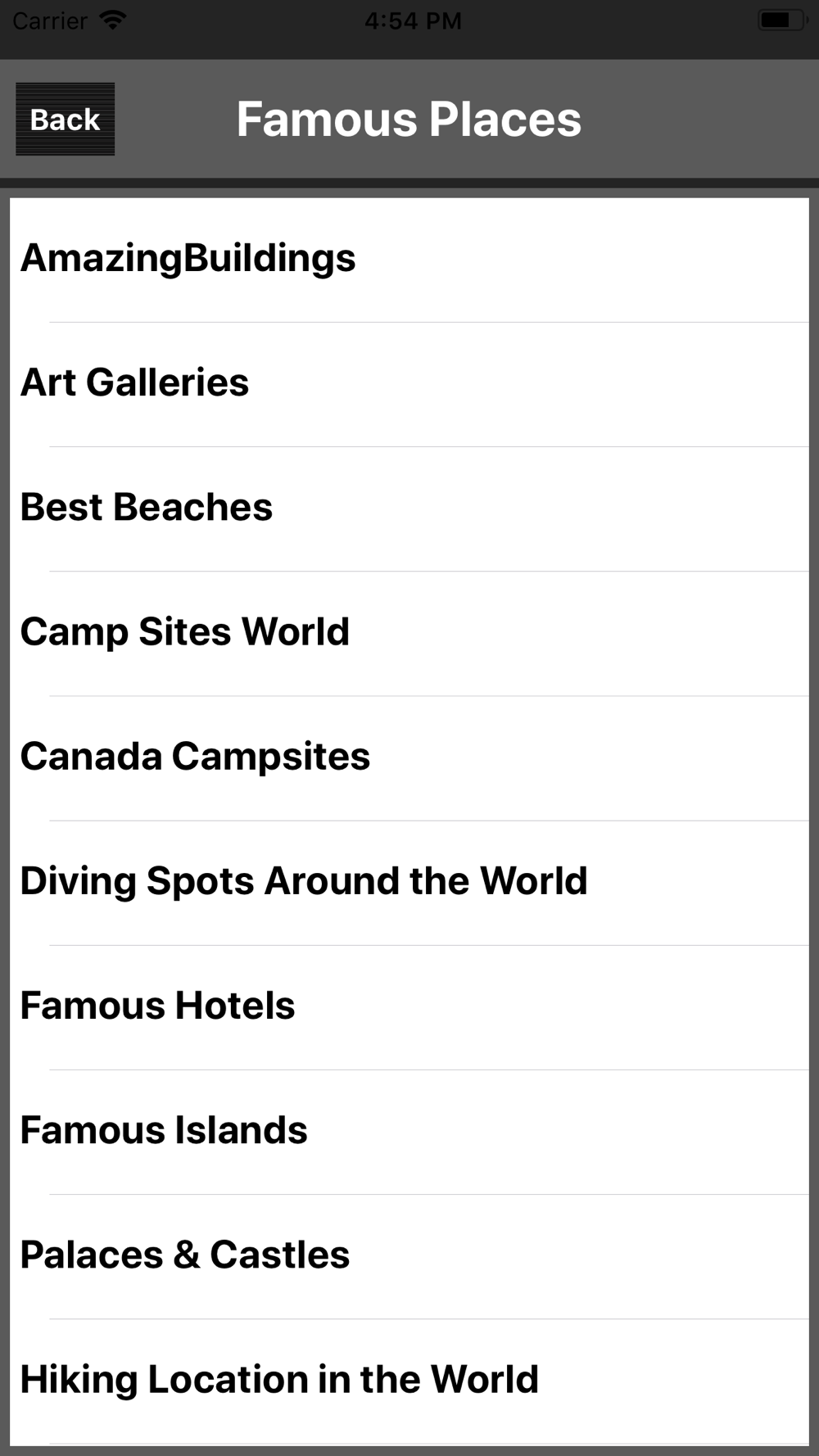Click empty right side of Famous Hotels row
The image size is (819, 1456).
tap(553, 1006)
